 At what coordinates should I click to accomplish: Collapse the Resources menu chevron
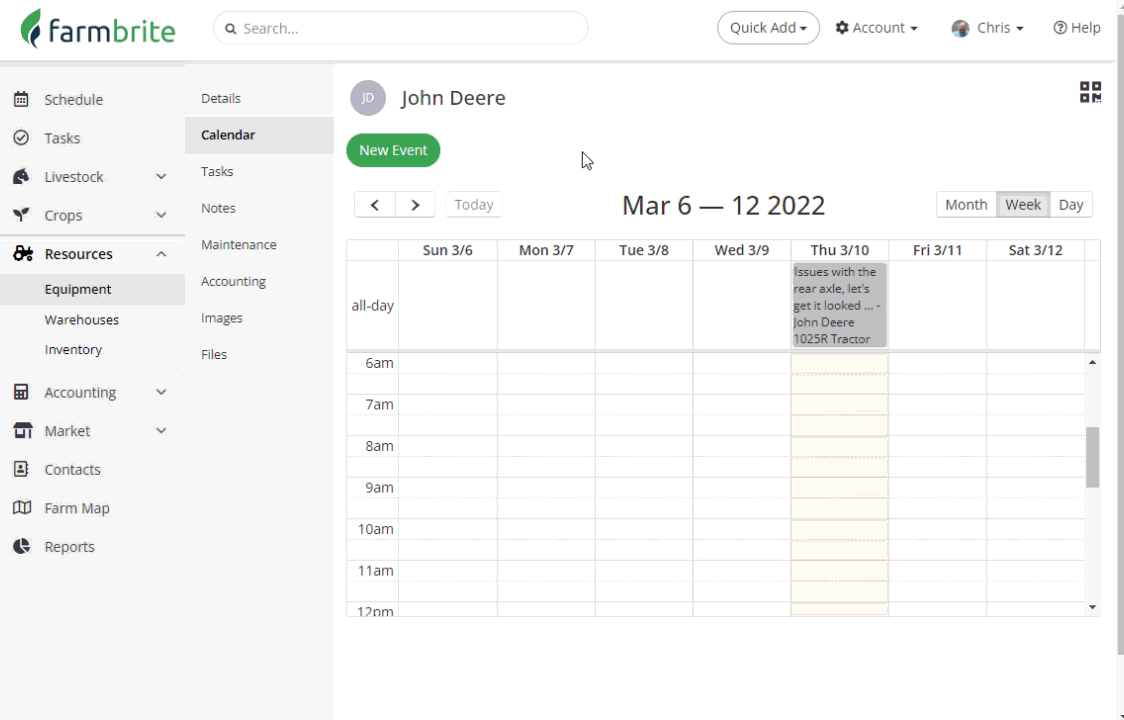coord(161,254)
